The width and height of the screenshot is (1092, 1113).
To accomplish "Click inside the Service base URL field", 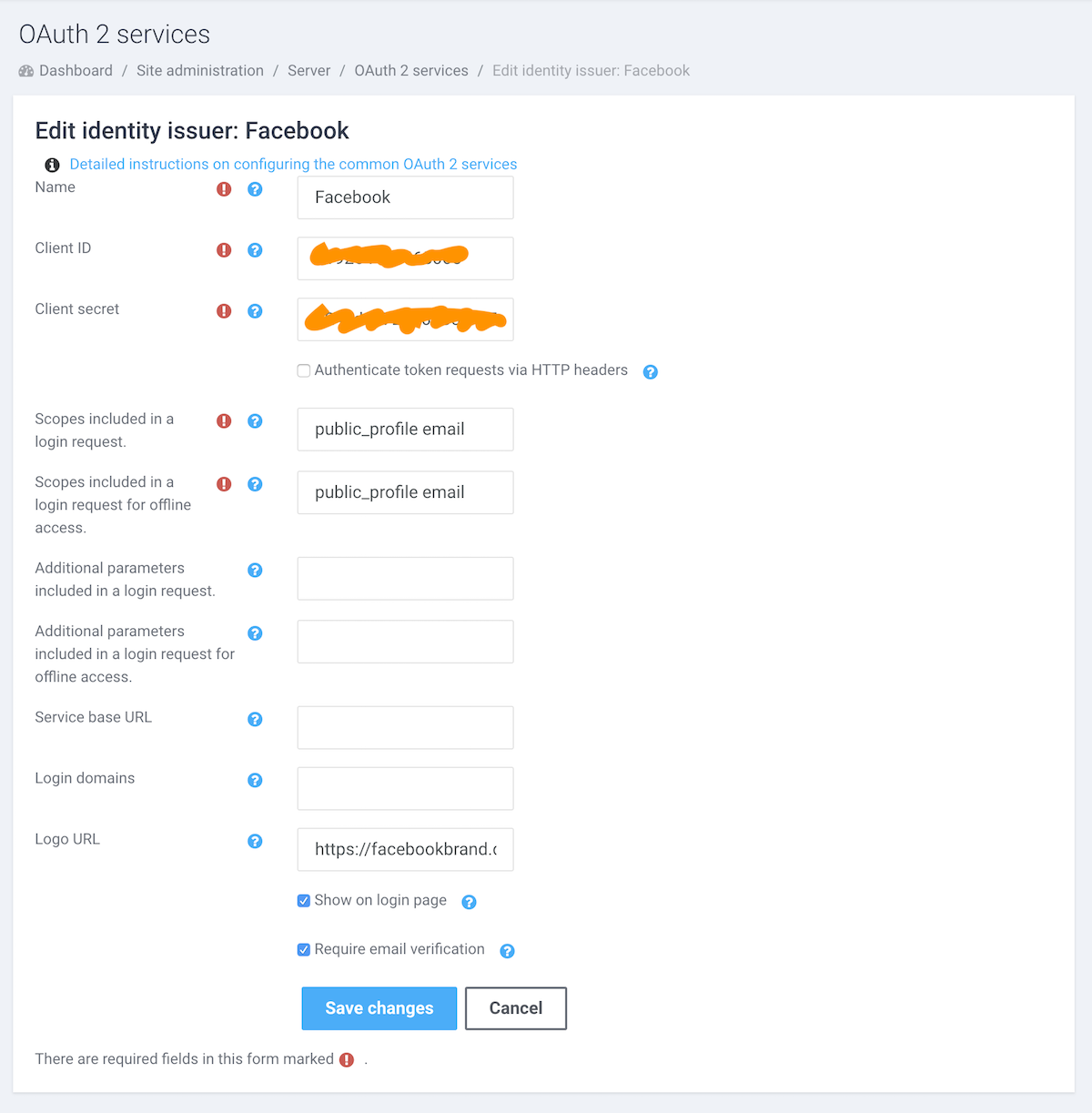I will 404,727.
